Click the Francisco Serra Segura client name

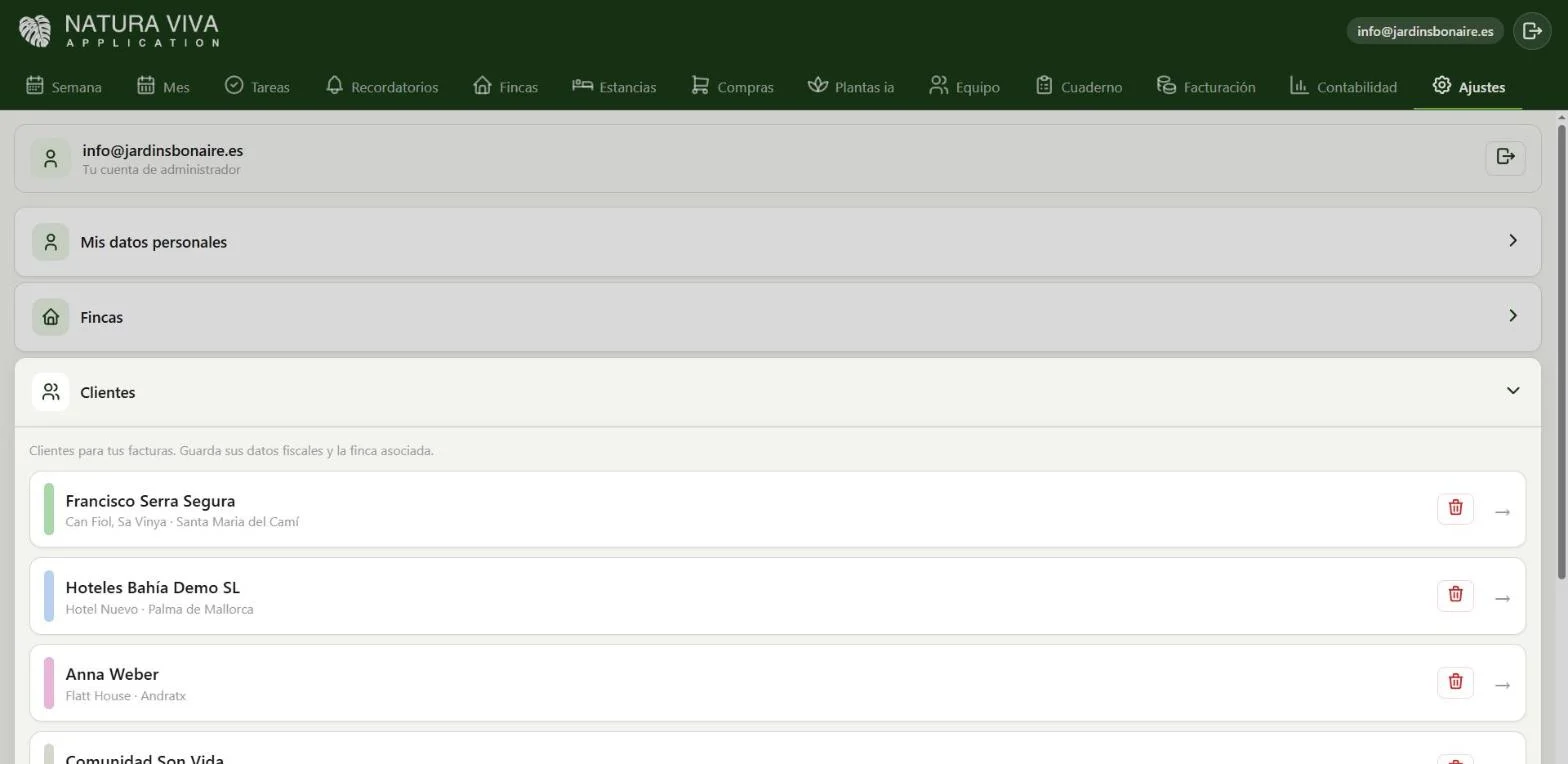tap(150, 501)
